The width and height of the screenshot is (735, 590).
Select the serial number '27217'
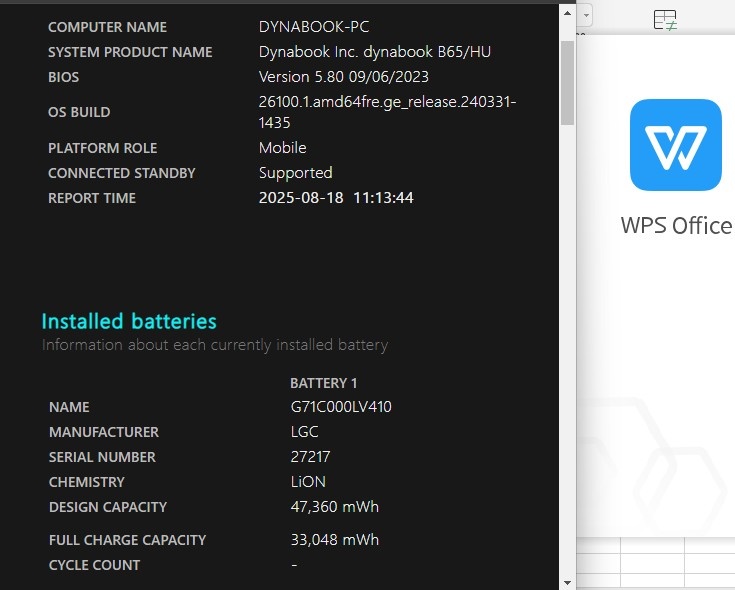click(310, 457)
